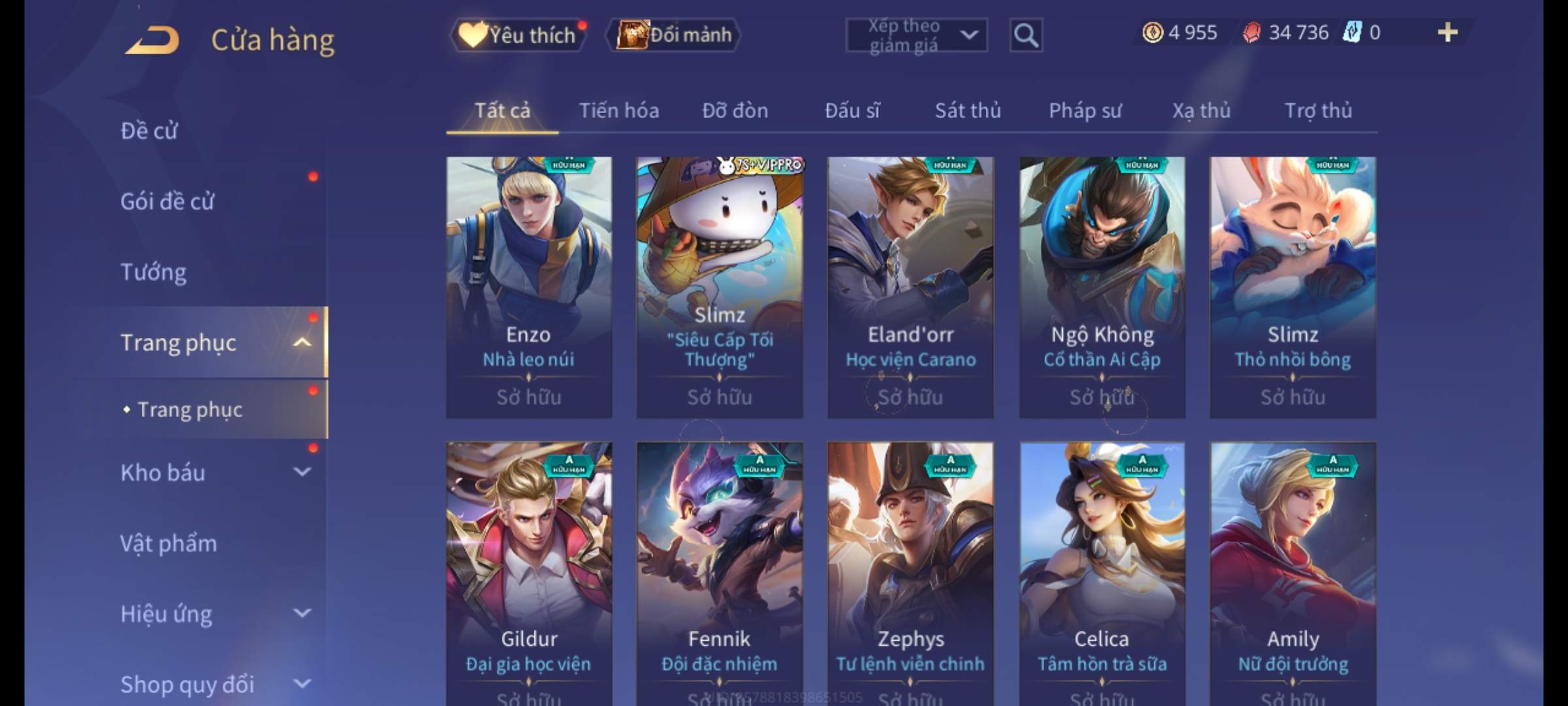Open Yêu thích favorites heart button
The image size is (1568, 706).
pos(519,35)
